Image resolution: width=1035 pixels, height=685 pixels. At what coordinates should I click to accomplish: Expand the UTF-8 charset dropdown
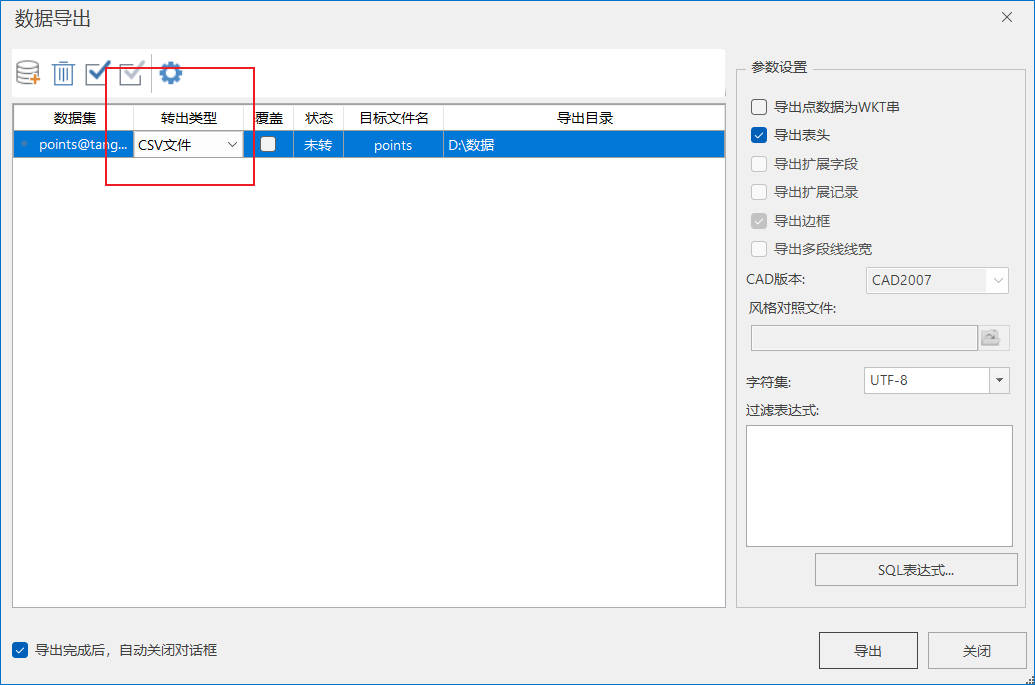pyautogui.click(x=999, y=380)
